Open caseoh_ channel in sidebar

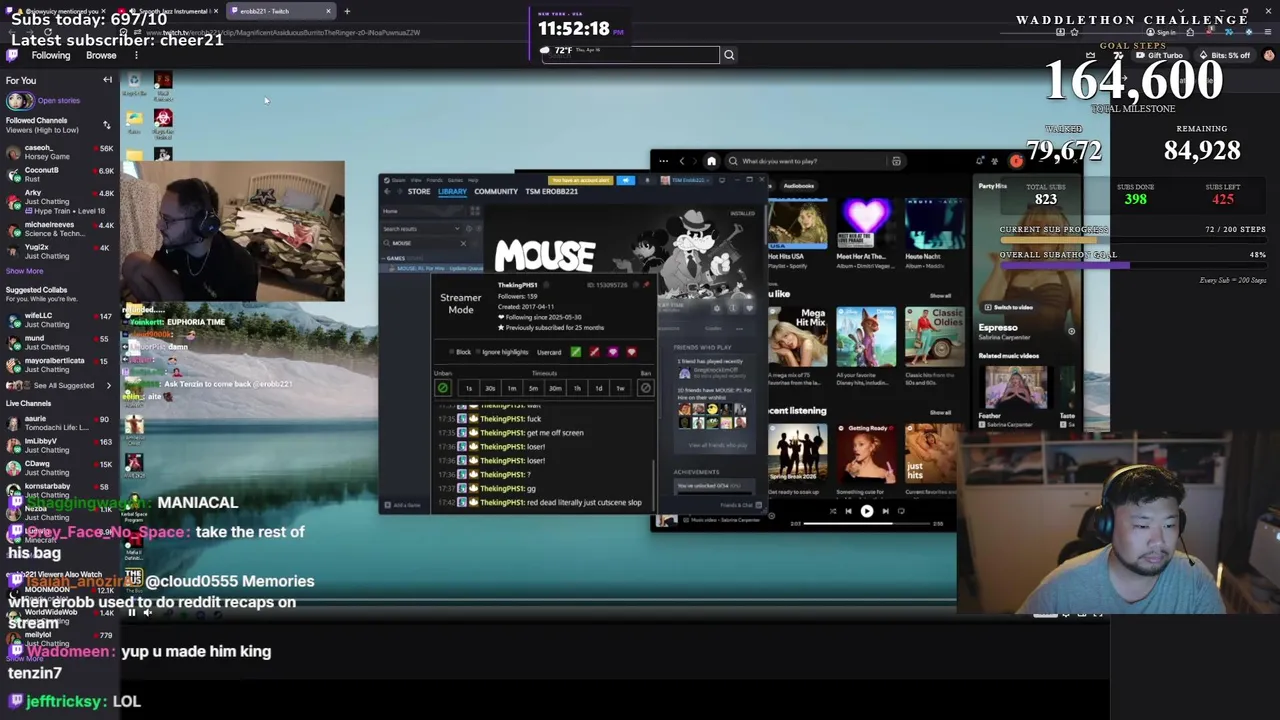[60, 152]
